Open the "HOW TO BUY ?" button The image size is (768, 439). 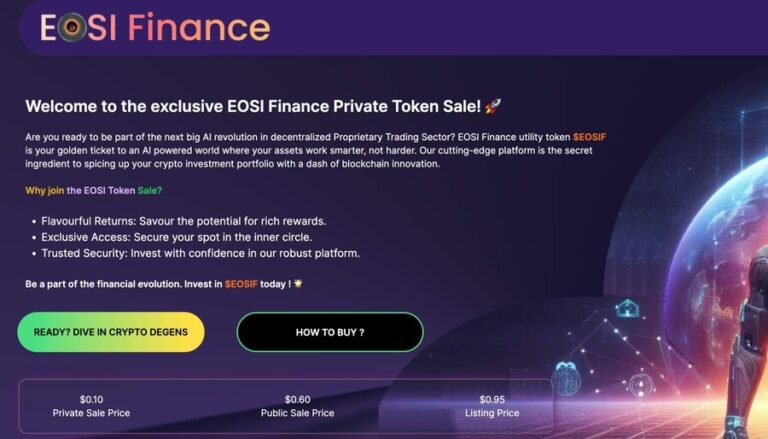point(330,332)
